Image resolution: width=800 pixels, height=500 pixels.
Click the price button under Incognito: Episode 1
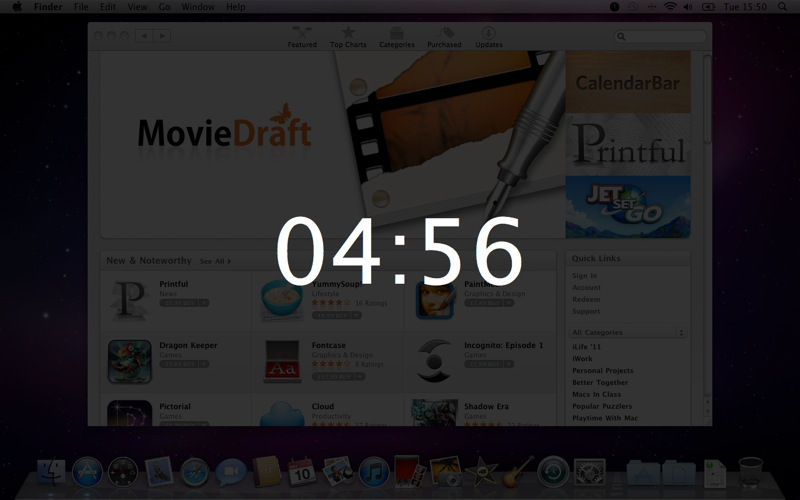[x=489, y=364]
